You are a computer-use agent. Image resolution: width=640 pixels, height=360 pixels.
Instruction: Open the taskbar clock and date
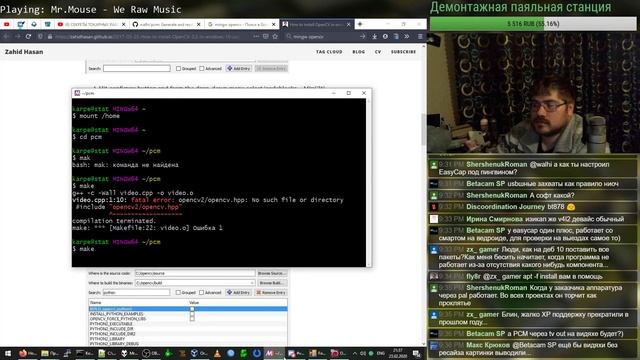point(398,353)
